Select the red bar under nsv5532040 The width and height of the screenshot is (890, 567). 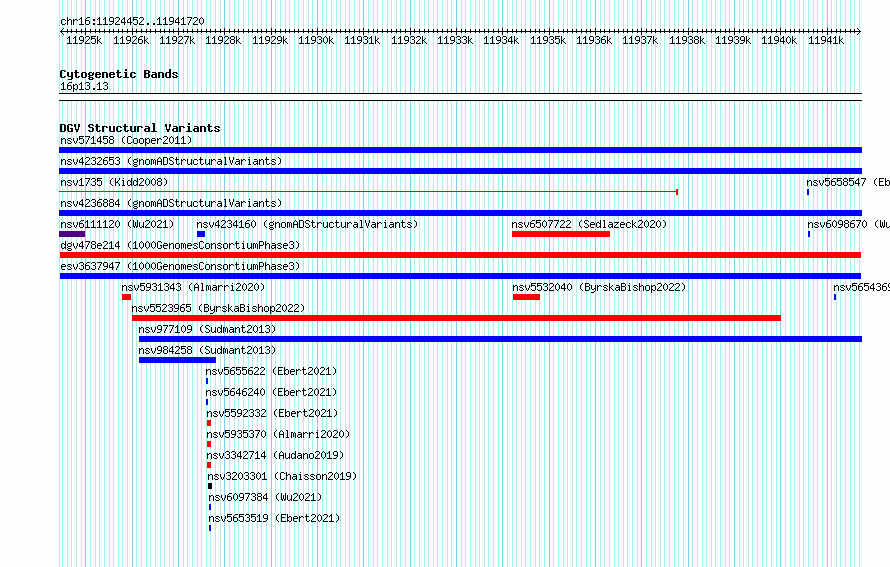tap(526, 297)
